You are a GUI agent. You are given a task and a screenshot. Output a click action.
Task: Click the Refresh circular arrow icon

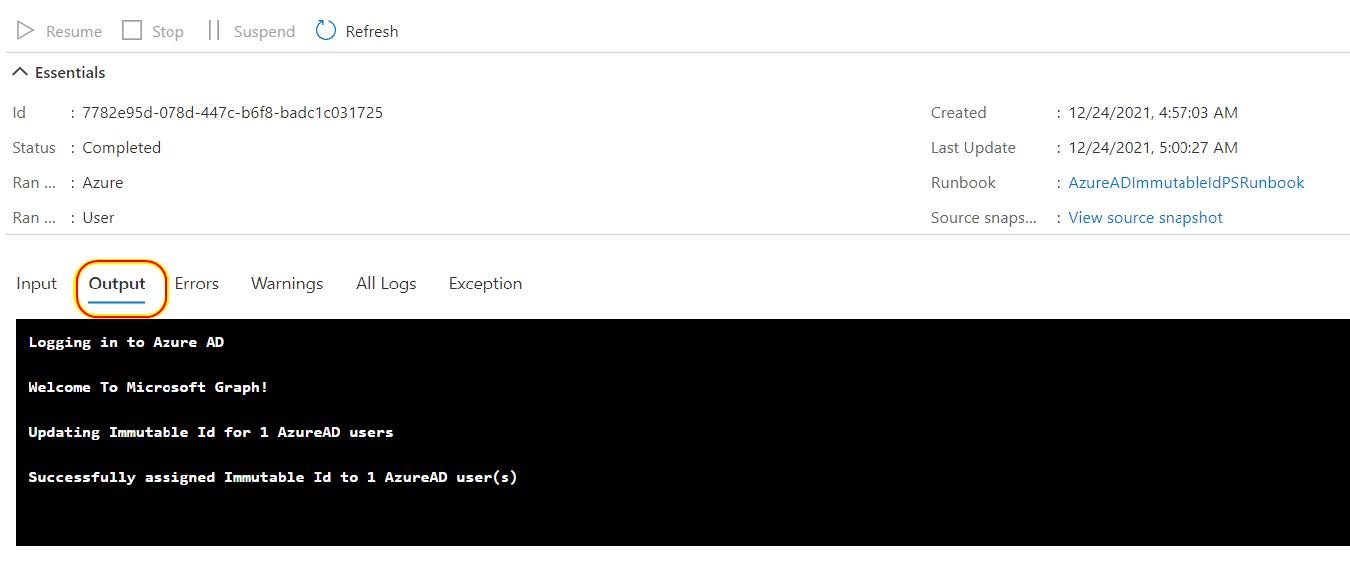point(326,31)
